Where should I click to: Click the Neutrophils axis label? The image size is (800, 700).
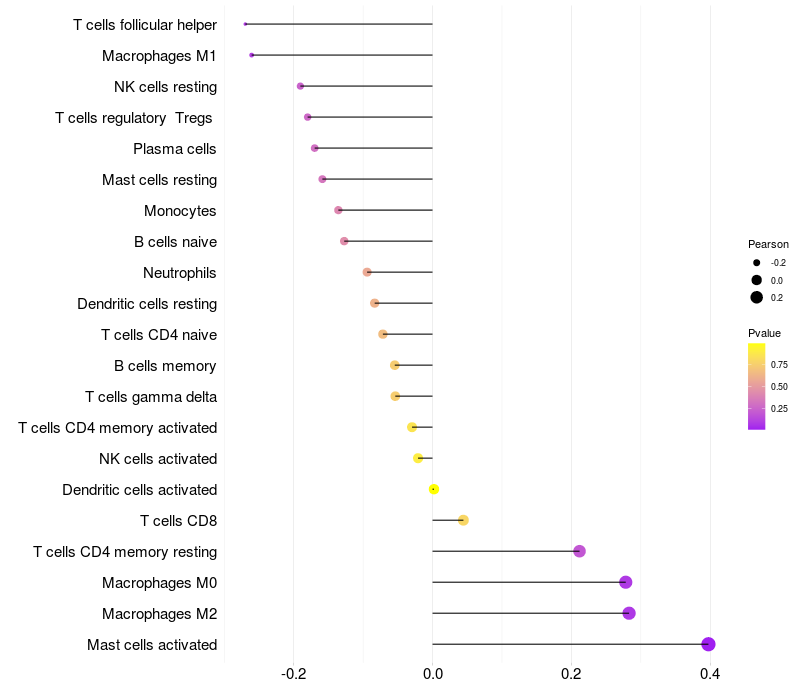point(180,273)
